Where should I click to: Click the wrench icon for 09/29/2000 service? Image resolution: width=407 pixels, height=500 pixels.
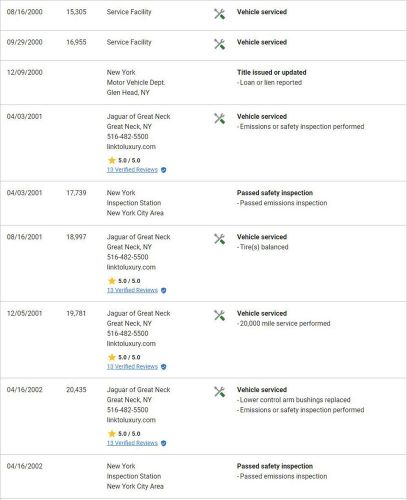pyautogui.click(x=219, y=44)
